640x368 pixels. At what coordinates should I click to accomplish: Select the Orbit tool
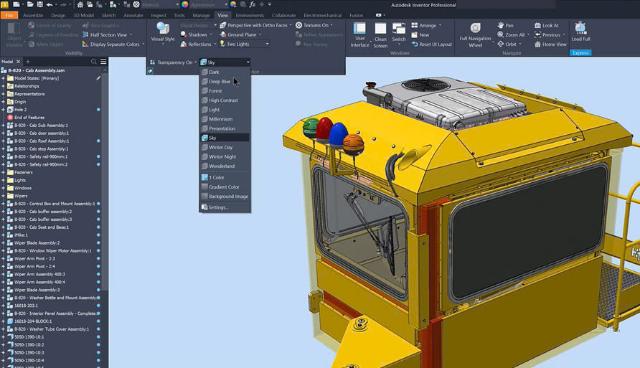507,44
